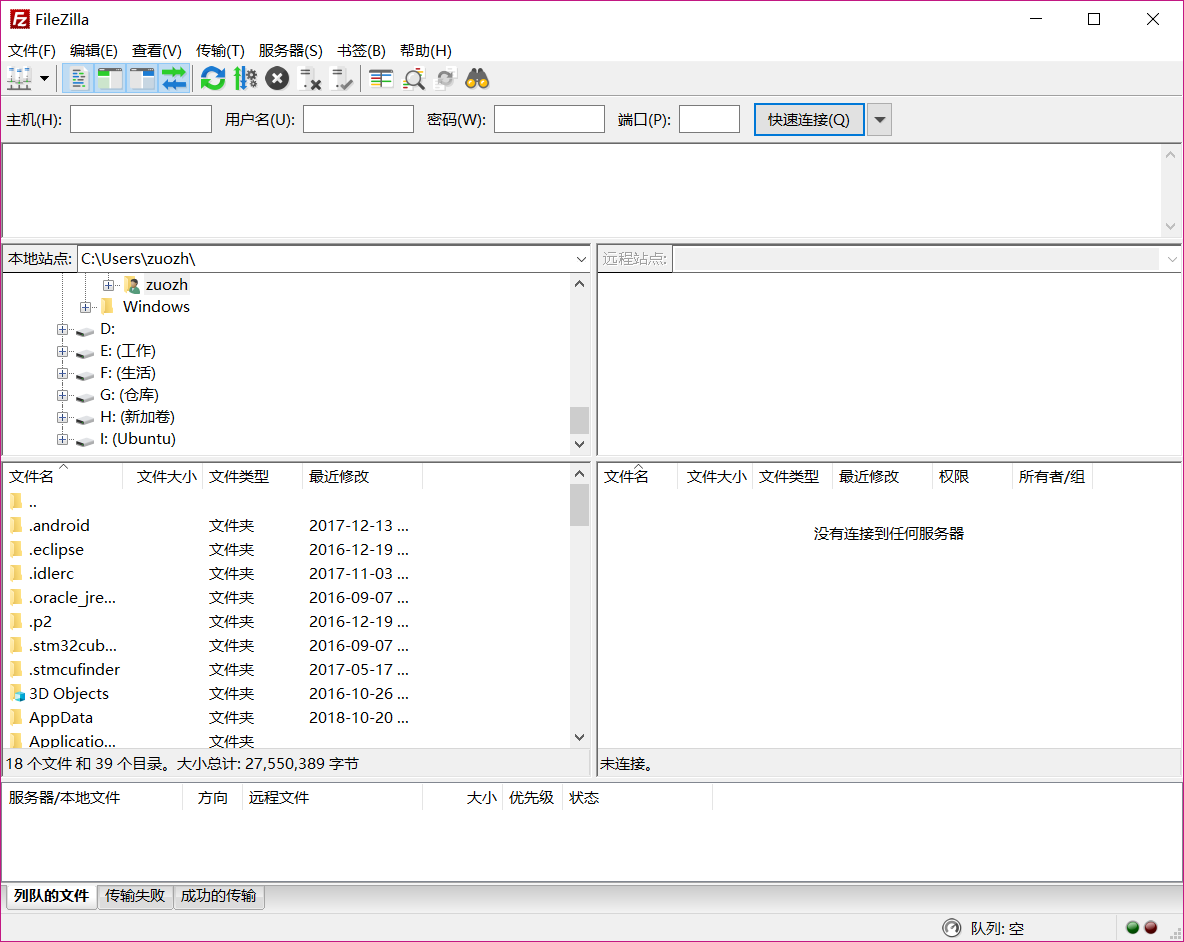The height and width of the screenshot is (942, 1184).
Task: Toggle the remote directory tree view
Action: pos(142,78)
